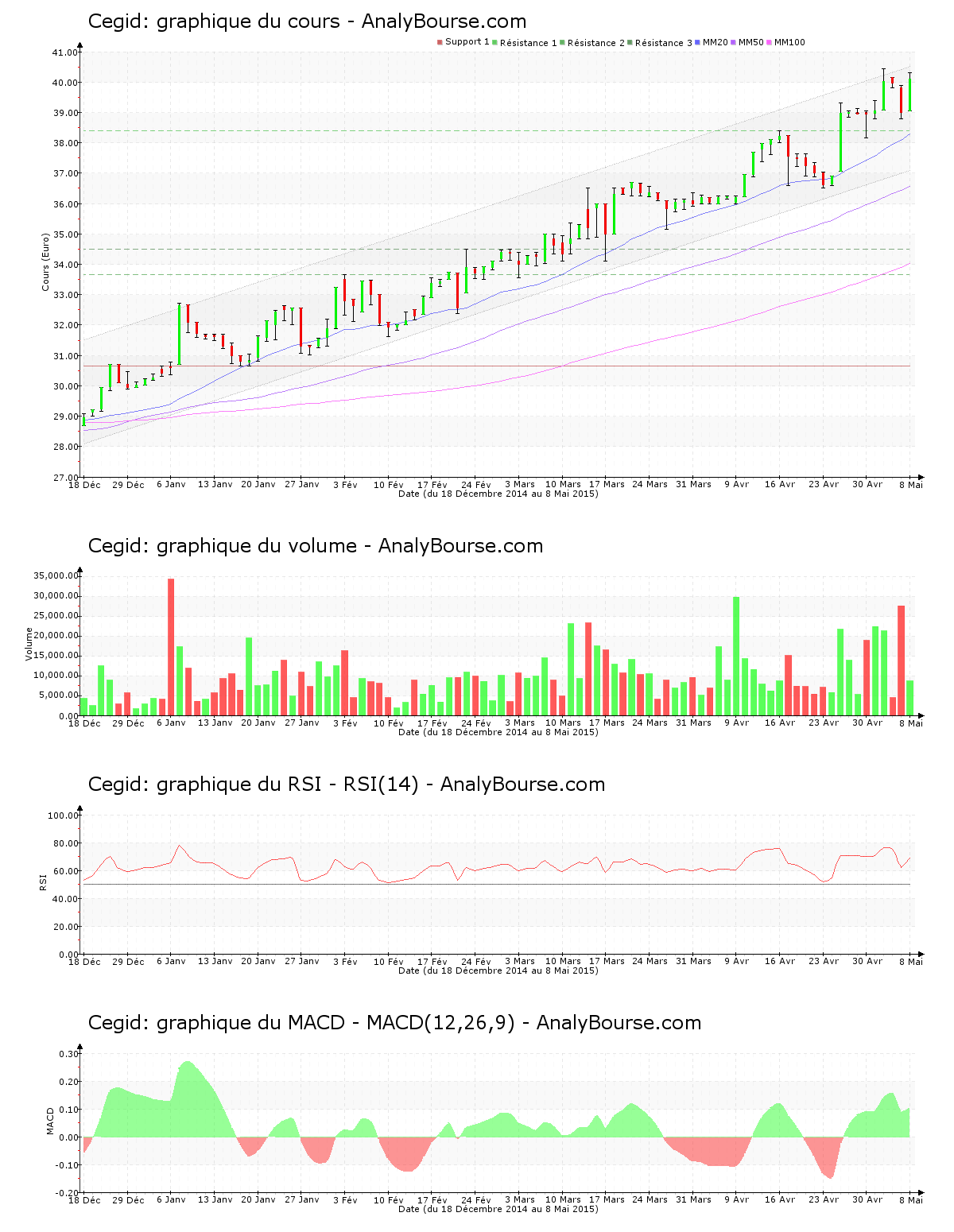
Task: Click '6 Janv' date on volume chart
Action: 171,723
